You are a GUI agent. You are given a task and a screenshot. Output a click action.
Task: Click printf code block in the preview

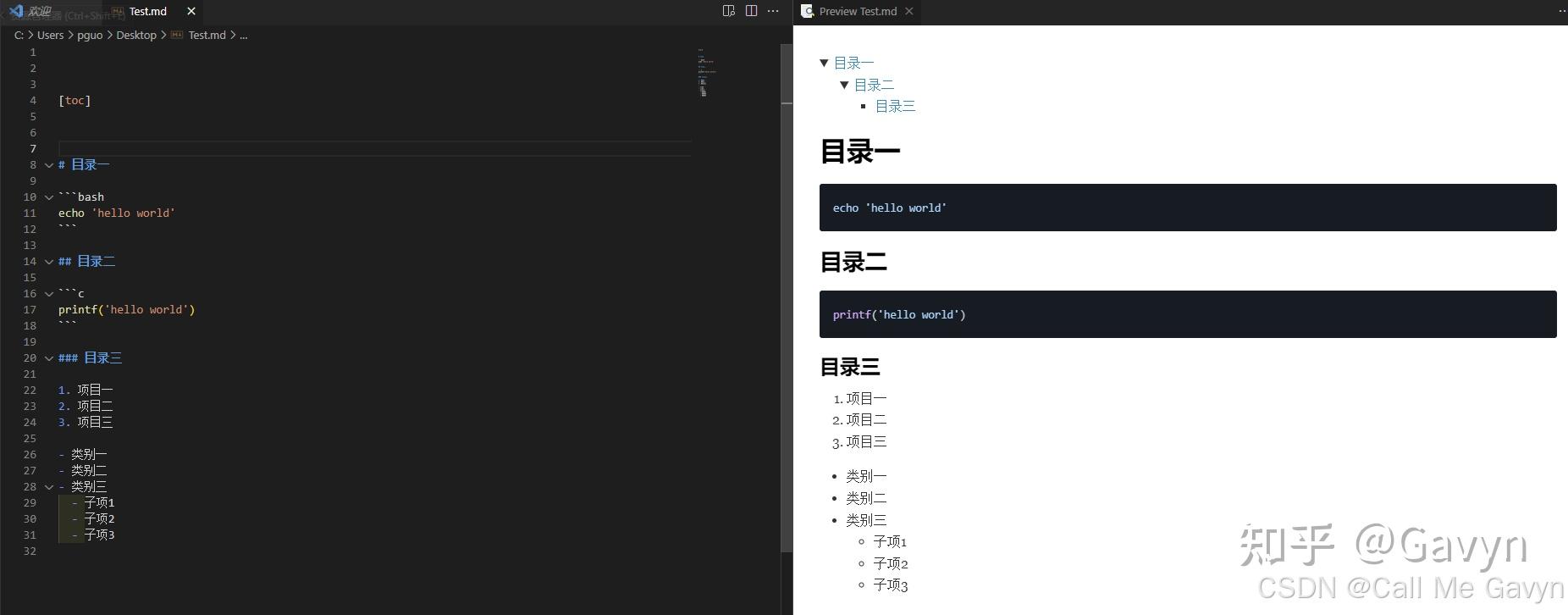coord(1188,314)
